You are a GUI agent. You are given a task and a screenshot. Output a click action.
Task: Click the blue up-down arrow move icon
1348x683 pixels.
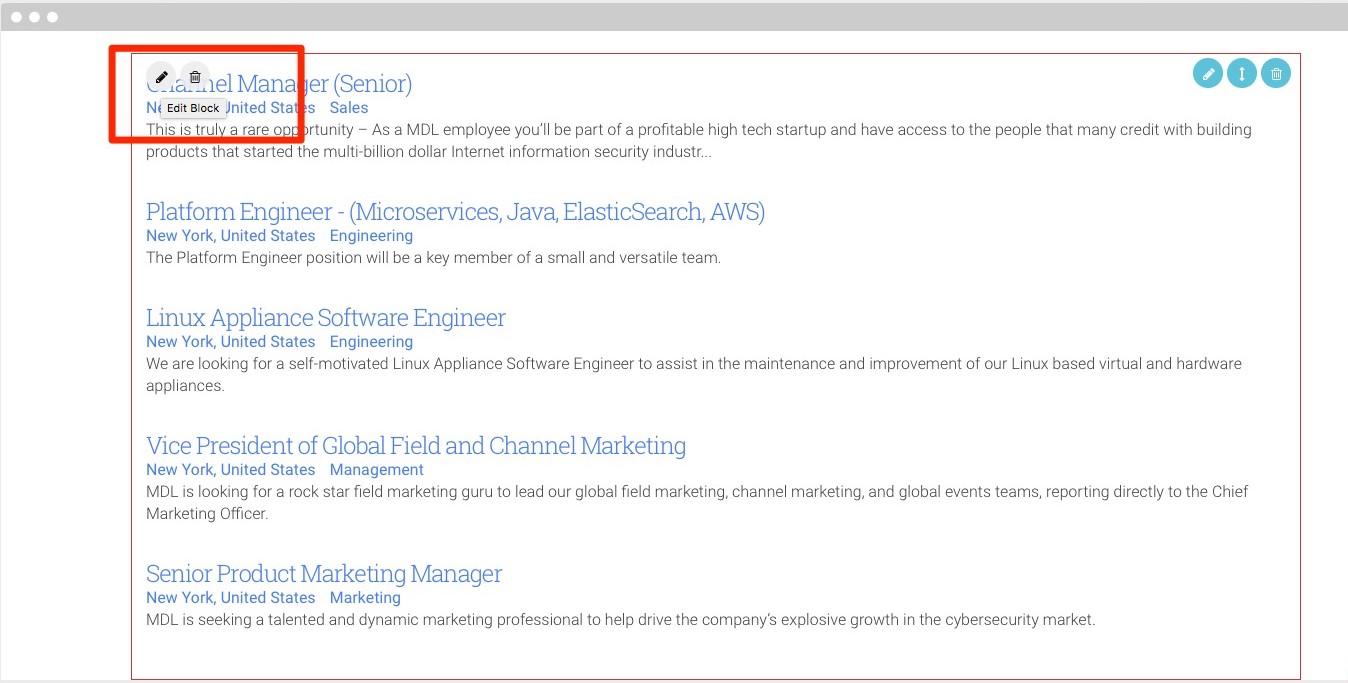1241,73
